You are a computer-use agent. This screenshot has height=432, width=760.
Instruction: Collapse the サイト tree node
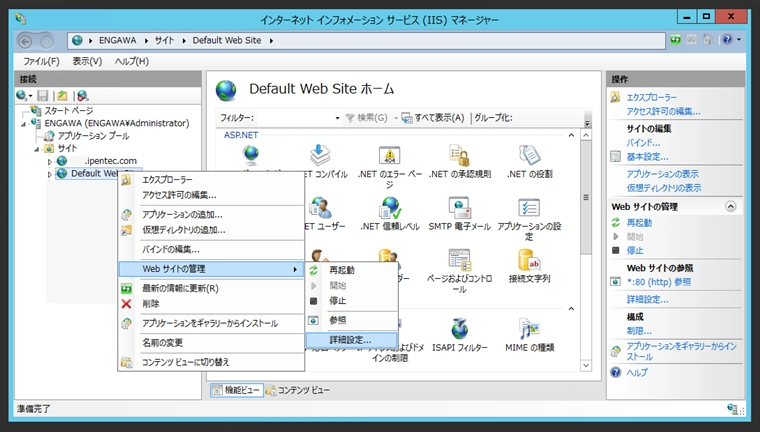coord(36,149)
